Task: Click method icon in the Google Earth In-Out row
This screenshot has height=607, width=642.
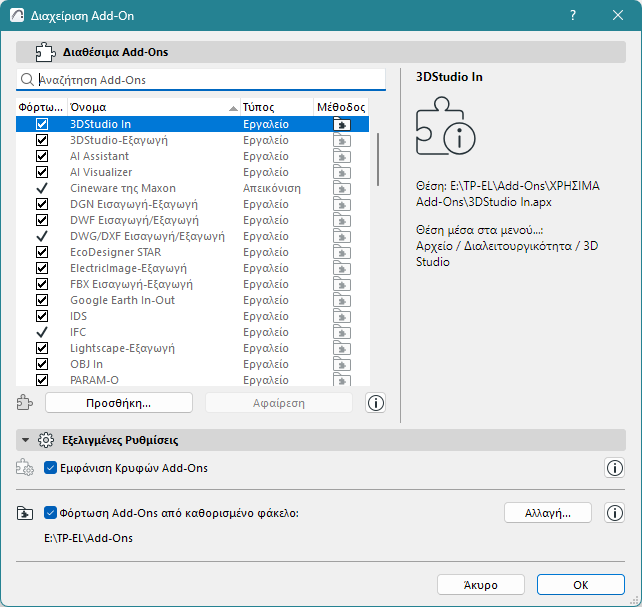Action: click(342, 300)
